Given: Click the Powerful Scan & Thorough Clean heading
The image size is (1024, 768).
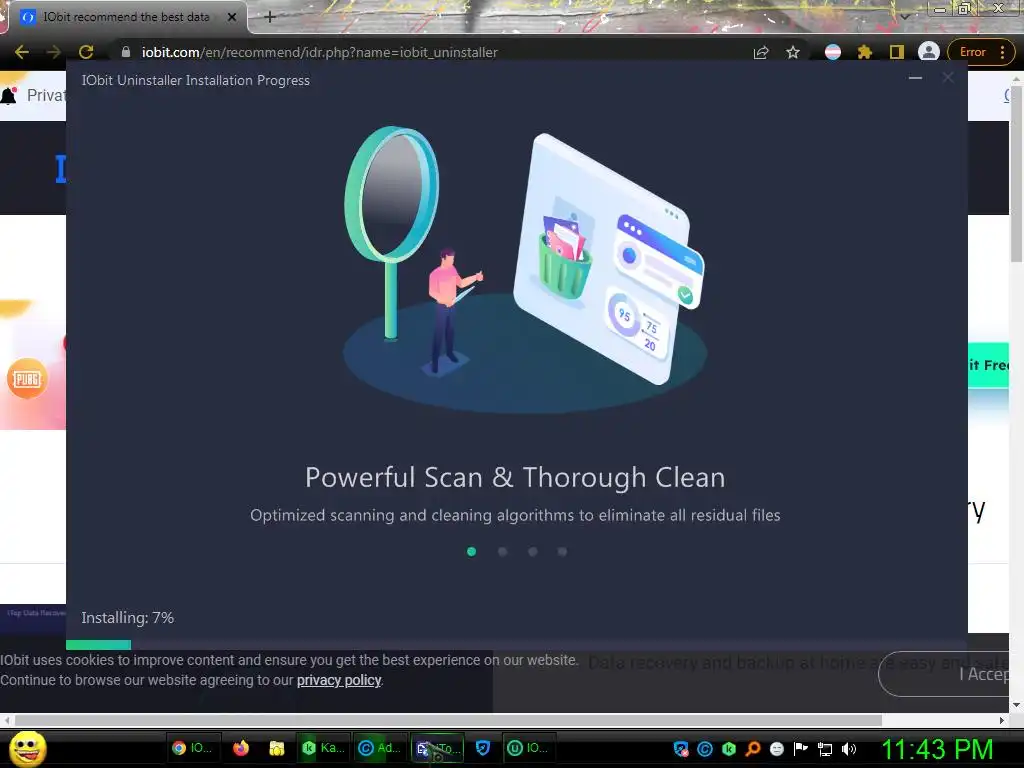Looking at the screenshot, I should point(515,477).
